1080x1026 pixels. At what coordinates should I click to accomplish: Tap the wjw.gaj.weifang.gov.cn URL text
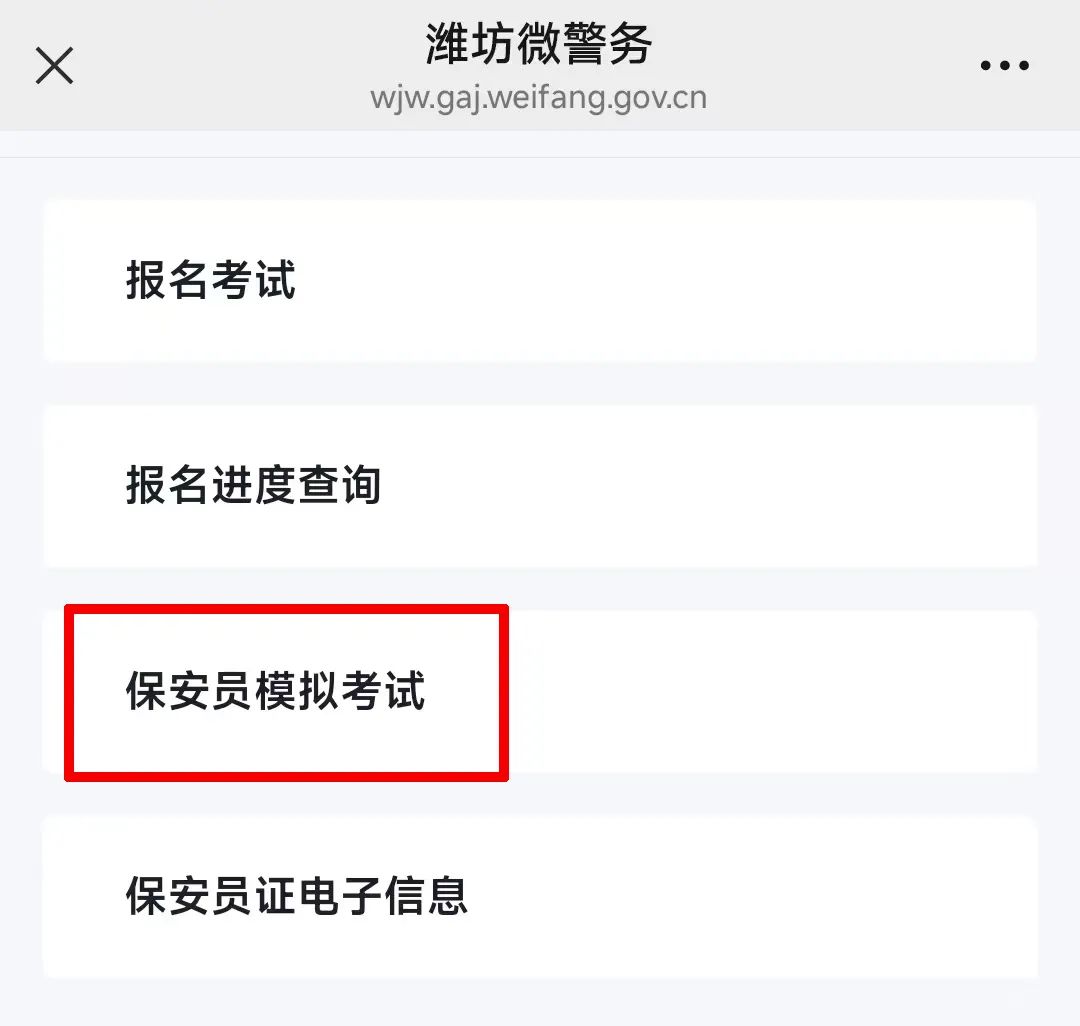coord(539,98)
